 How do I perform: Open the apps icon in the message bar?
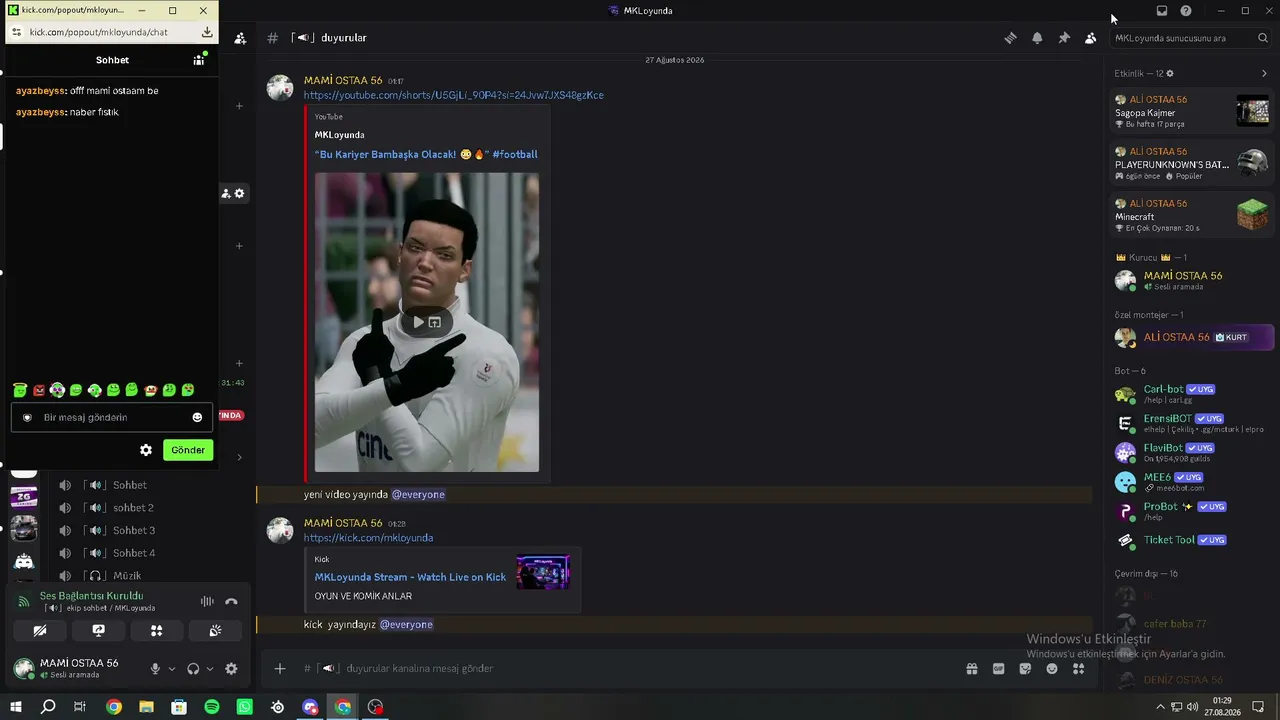pos(1078,669)
